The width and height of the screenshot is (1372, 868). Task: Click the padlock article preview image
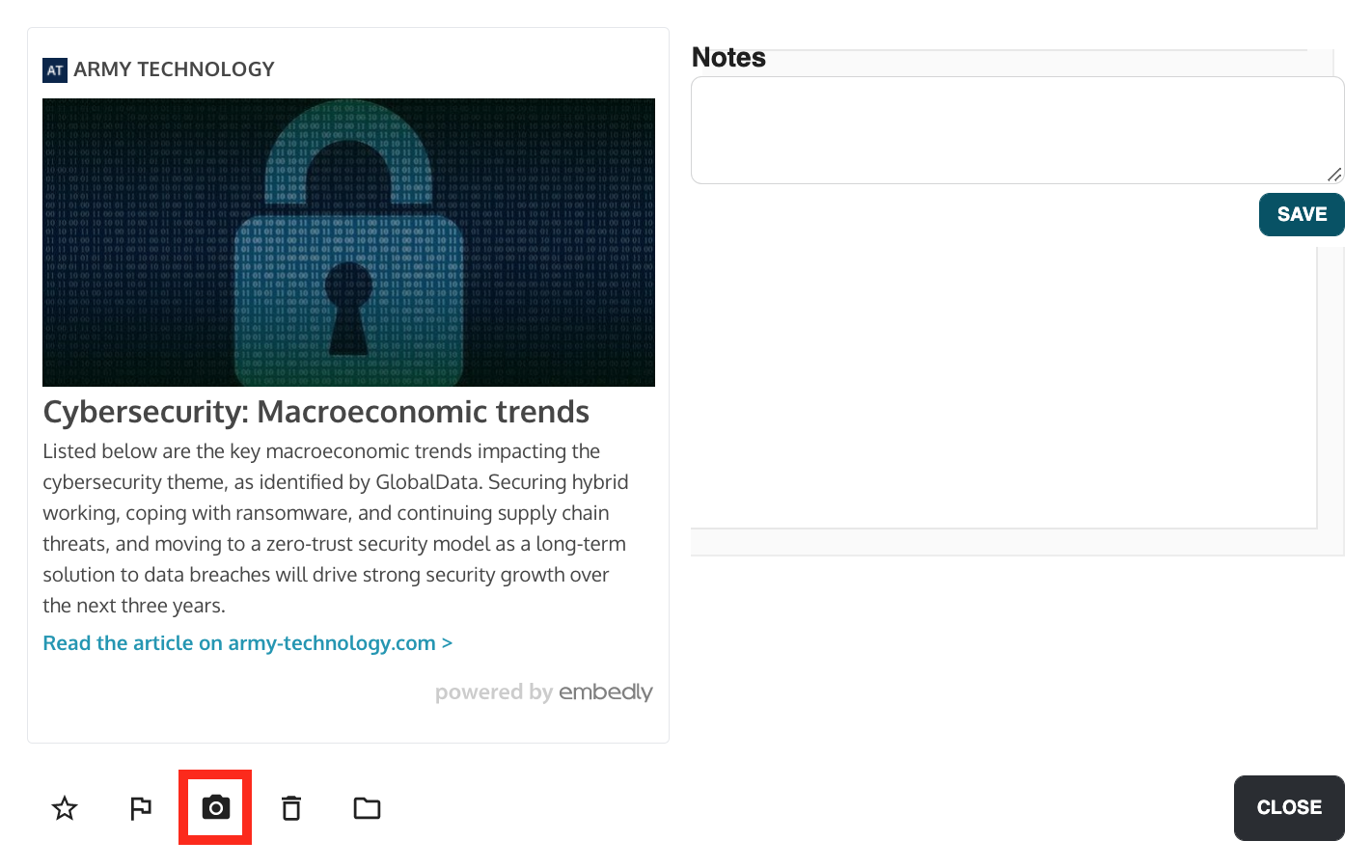(348, 242)
